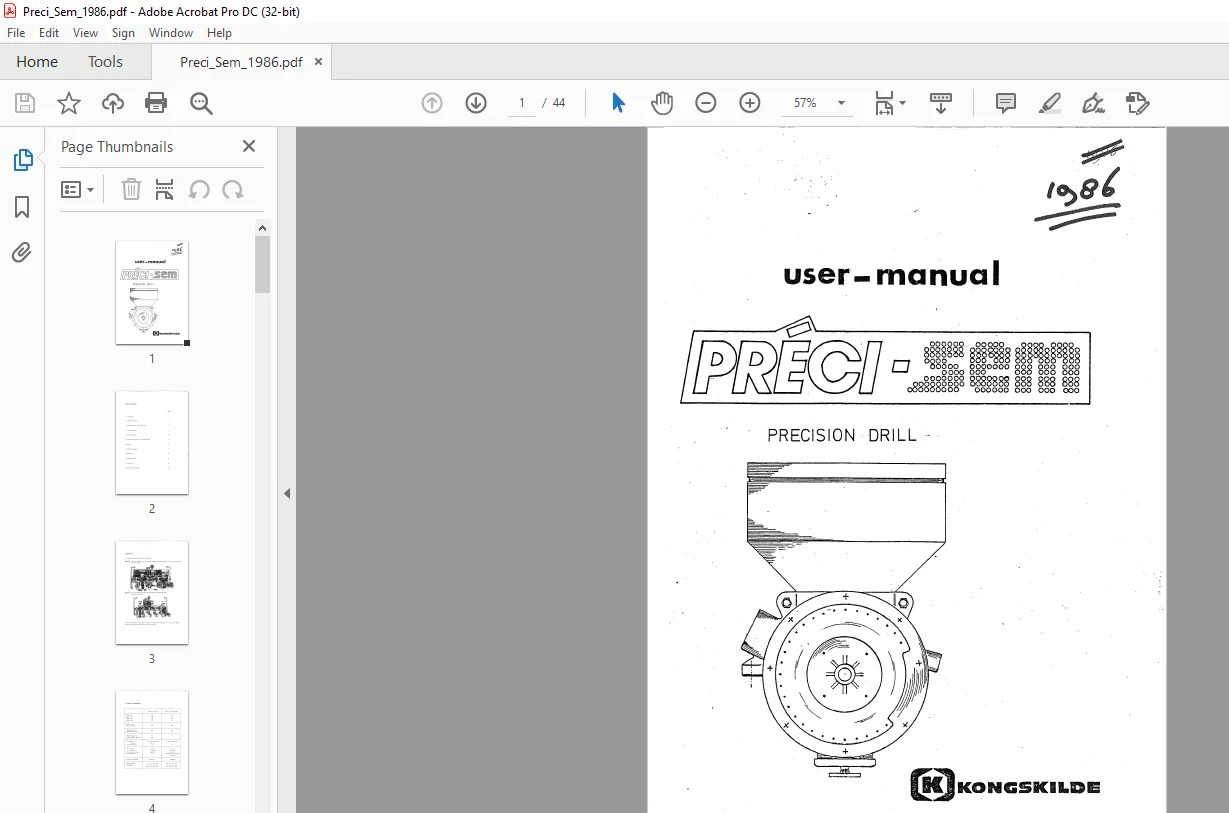This screenshot has width=1229, height=813.
Task: Open the Attachments paperclip panel
Action: pyautogui.click(x=22, y=252)
